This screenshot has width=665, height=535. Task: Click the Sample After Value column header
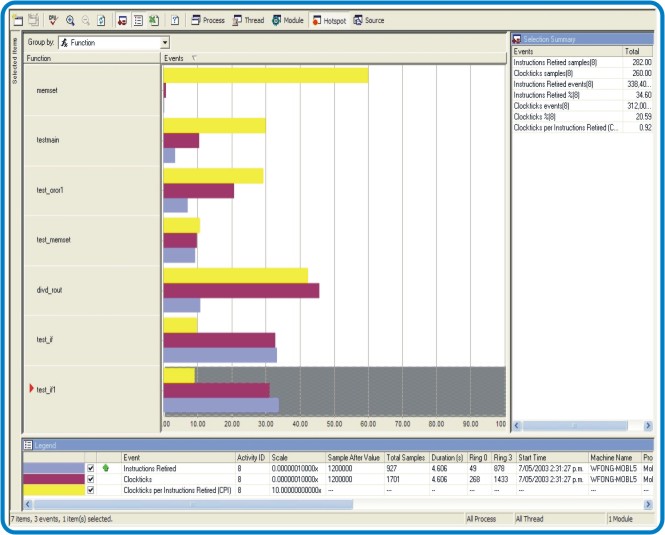tap(354, 457)
